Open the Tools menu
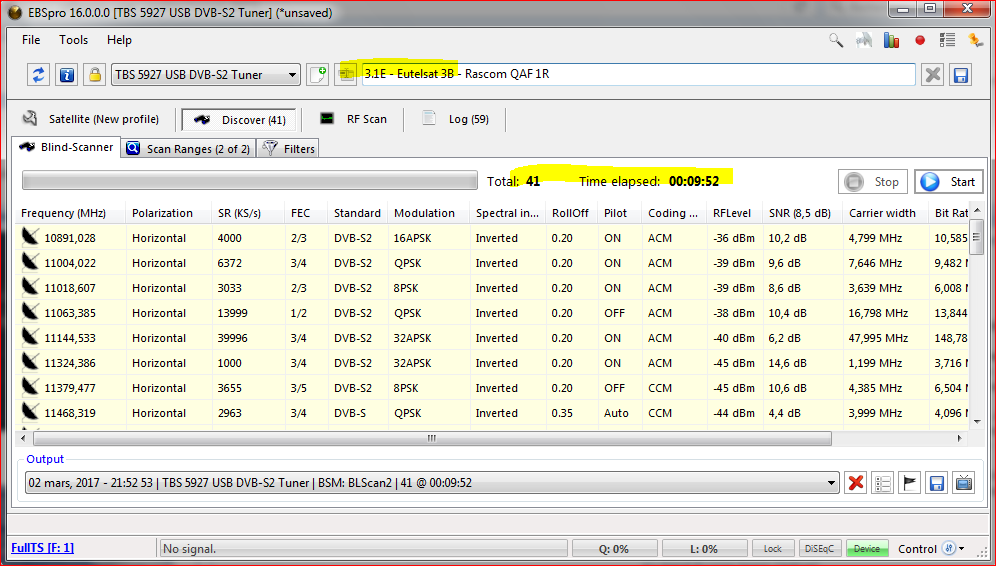Viewport: 996px width, 566px height. (x=73, y=40)
